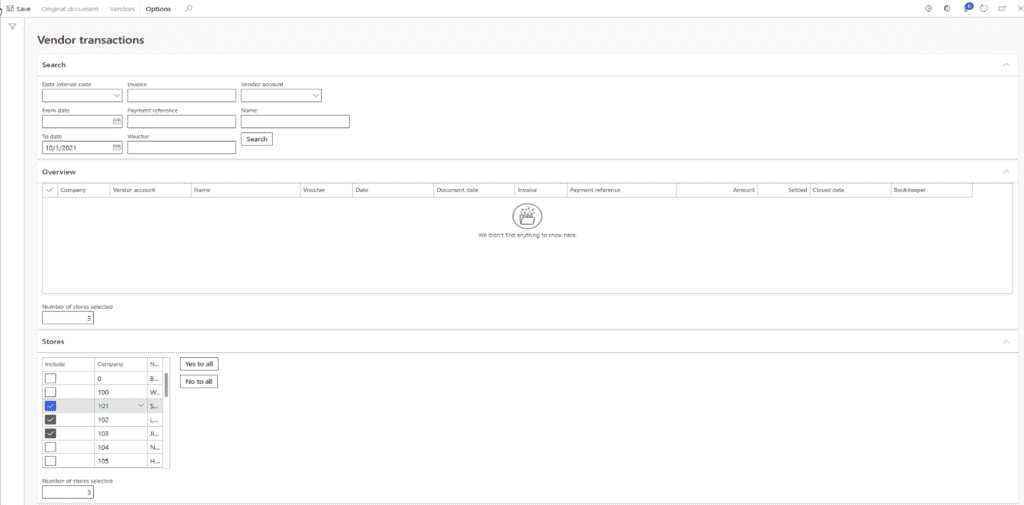The height and width of the screenshot is (505, 1024).
Task: Click Number of stores selected field under Stores
Action: click(68, 492)
